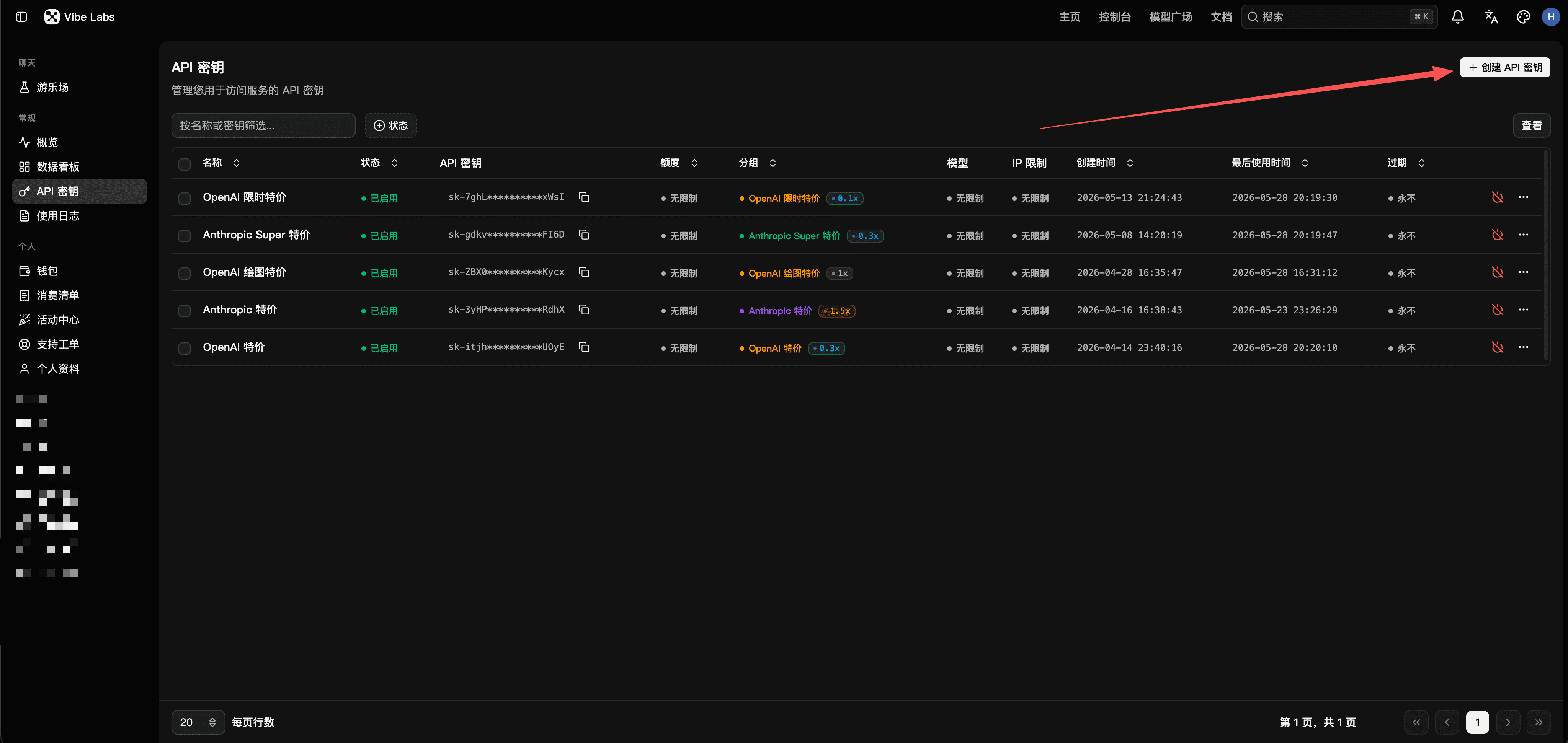Go to the first page
1568x743 pixels.
click(1416, 722)
